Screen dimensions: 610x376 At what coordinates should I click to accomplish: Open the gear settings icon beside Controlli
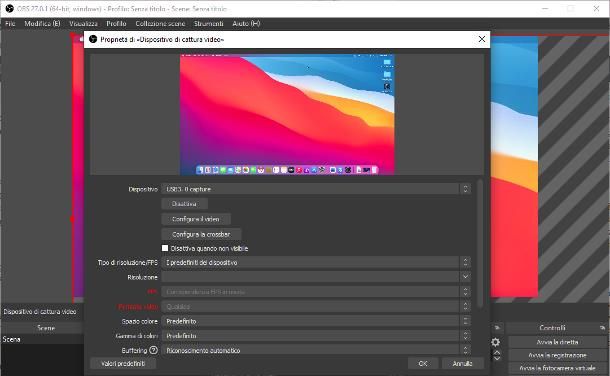[495, 342]
